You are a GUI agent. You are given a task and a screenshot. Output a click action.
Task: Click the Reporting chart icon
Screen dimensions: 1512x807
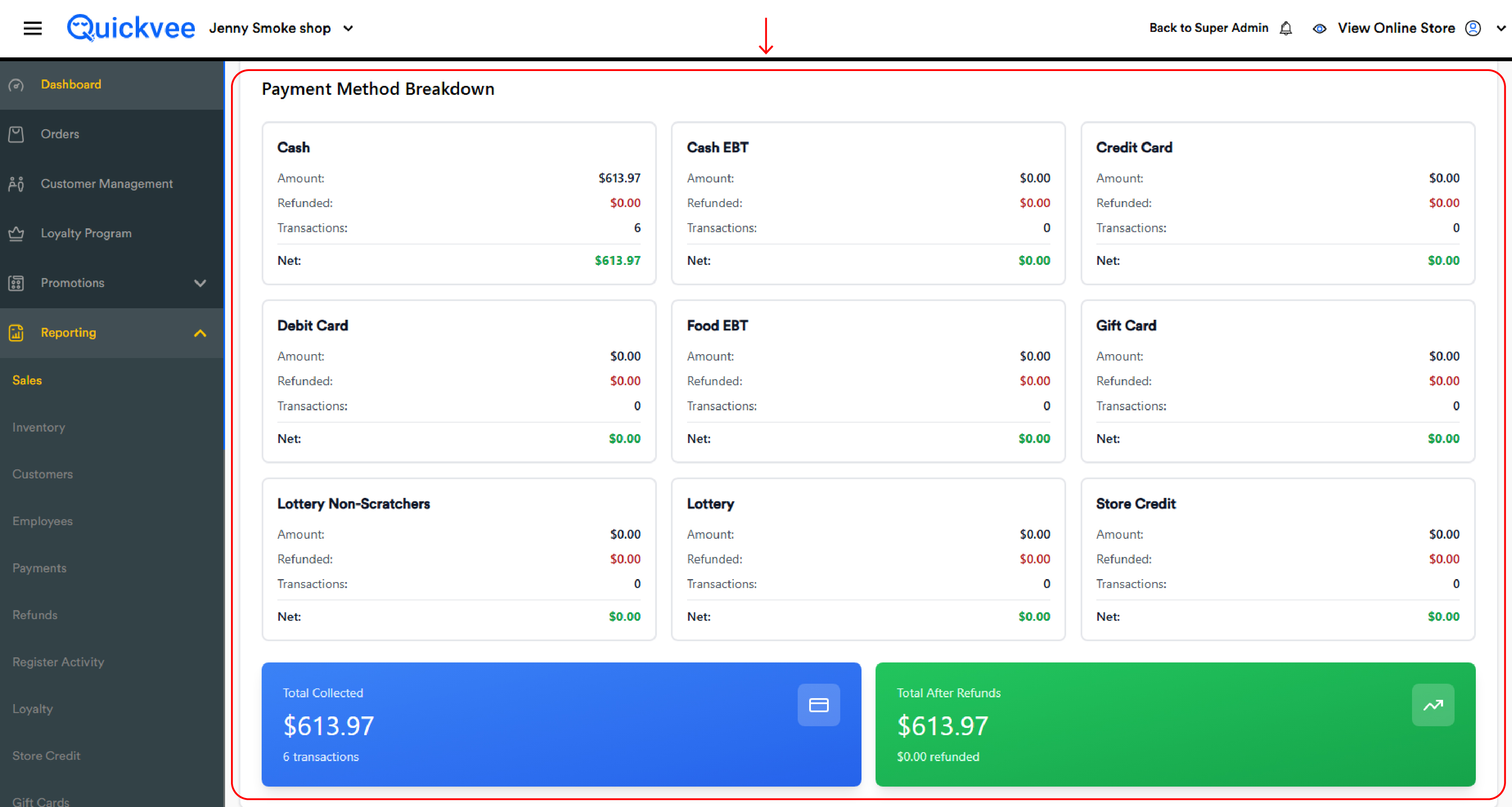(17, 332)
